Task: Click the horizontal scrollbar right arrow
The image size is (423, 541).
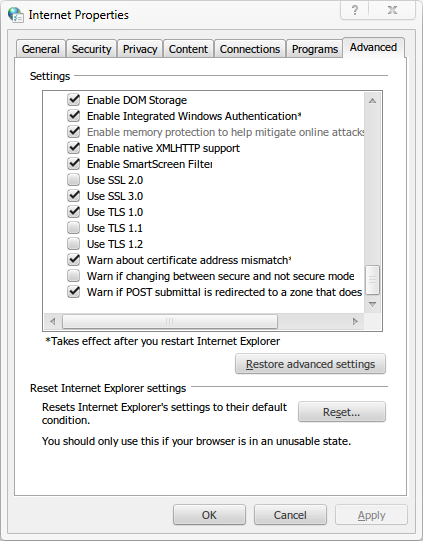Action: (x=355, y=322)
